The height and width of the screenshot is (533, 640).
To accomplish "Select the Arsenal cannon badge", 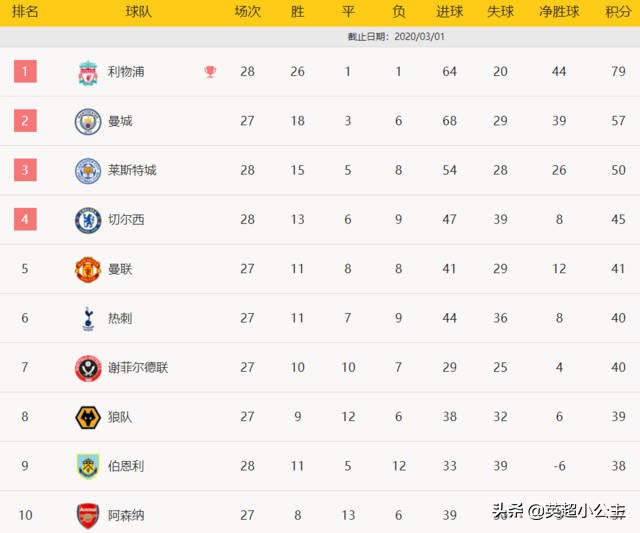I will (88, 516).
